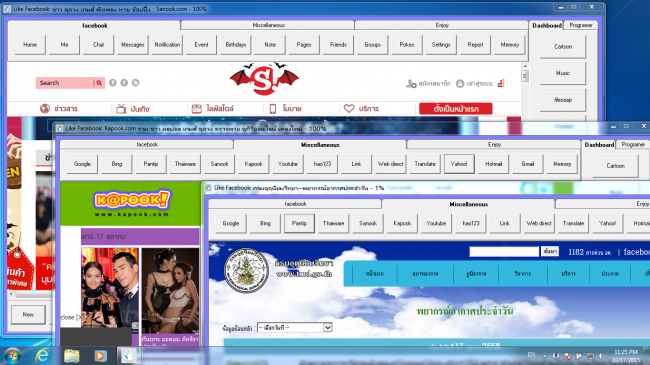
Task: Click Google button in Kapook window
Action: pyautogui.click(x=82, y=164)
